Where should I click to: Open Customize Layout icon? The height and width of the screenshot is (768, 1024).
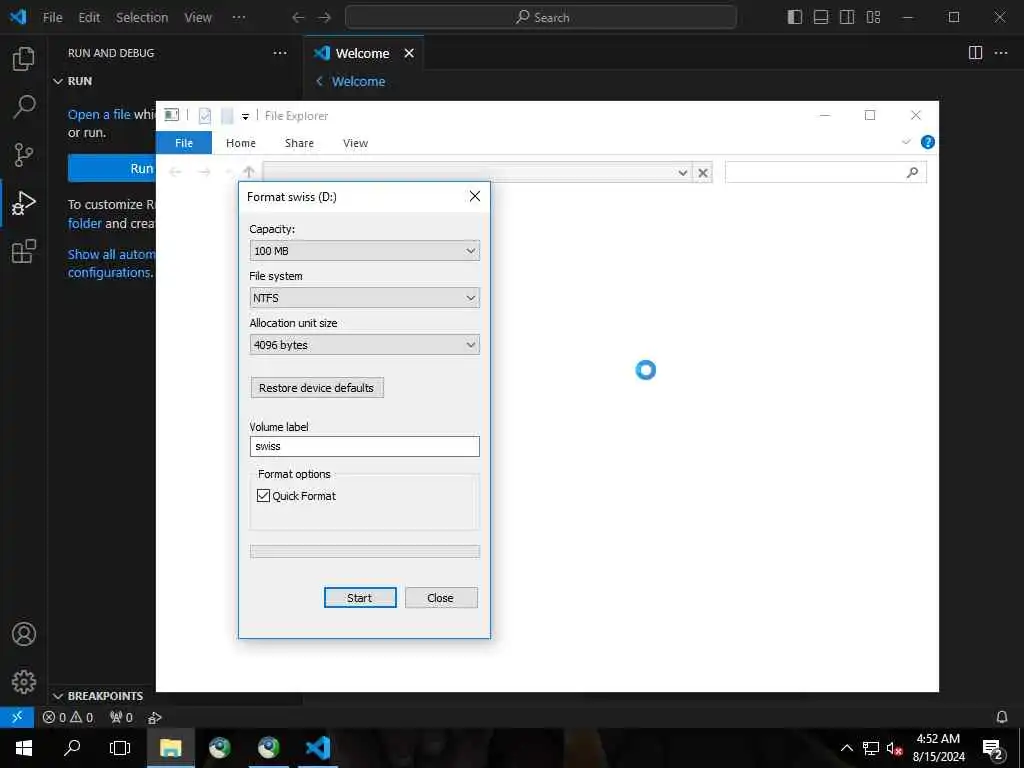[873, 17]
